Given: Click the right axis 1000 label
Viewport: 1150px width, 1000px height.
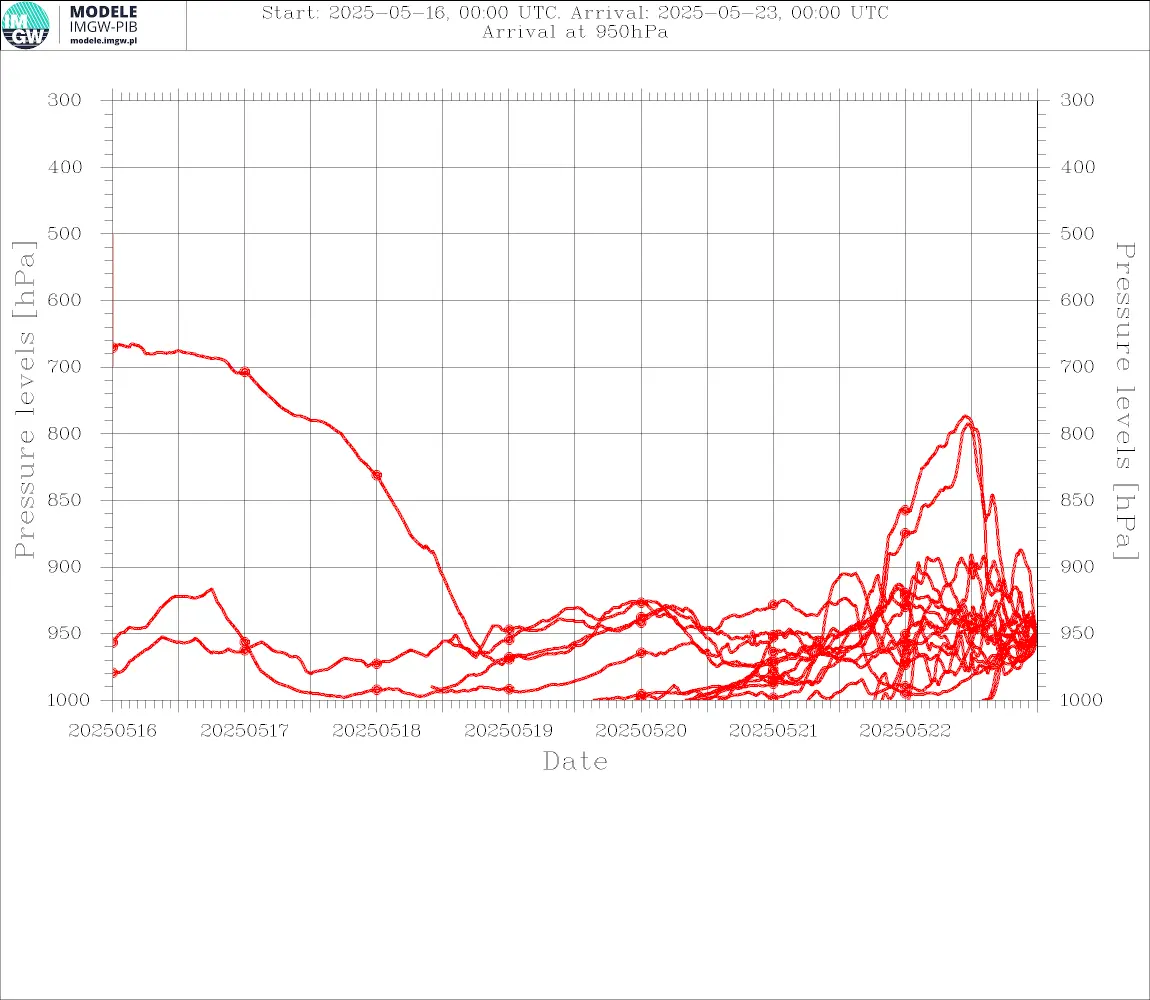Looking at the screenshot, I should click(x=1081, y=700).
